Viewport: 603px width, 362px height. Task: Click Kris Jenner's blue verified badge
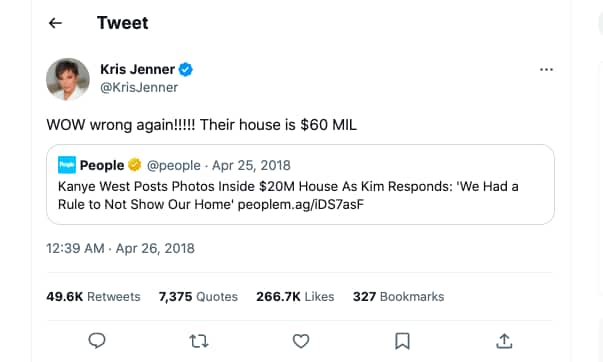pyautogui.click(x=186, y=70)
